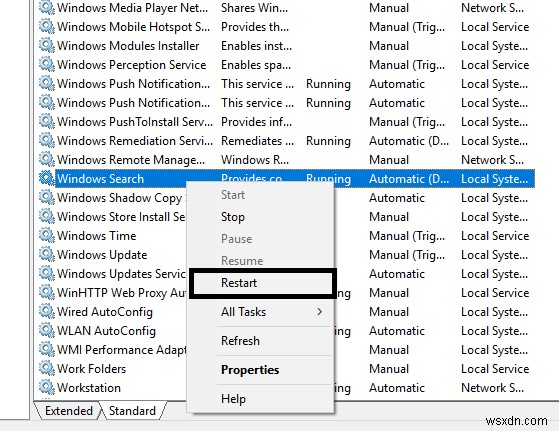
Task: Click gear icon beside Windows Media Player Network
Action: [46, 7]
